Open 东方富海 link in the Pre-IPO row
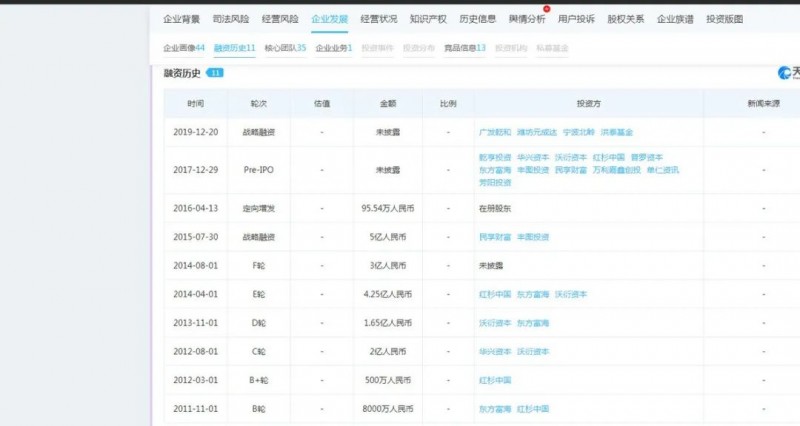Viewport: 800px width, 426px height. (x=495, y=170)
